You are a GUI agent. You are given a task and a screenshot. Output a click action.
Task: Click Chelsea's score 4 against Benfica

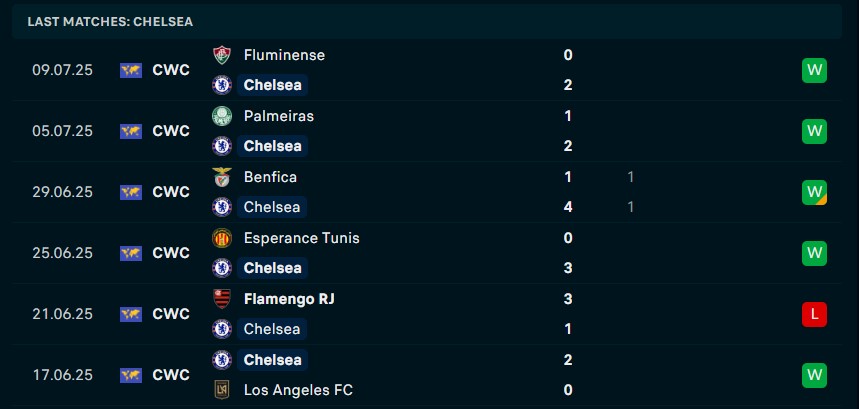coord(568,207)
